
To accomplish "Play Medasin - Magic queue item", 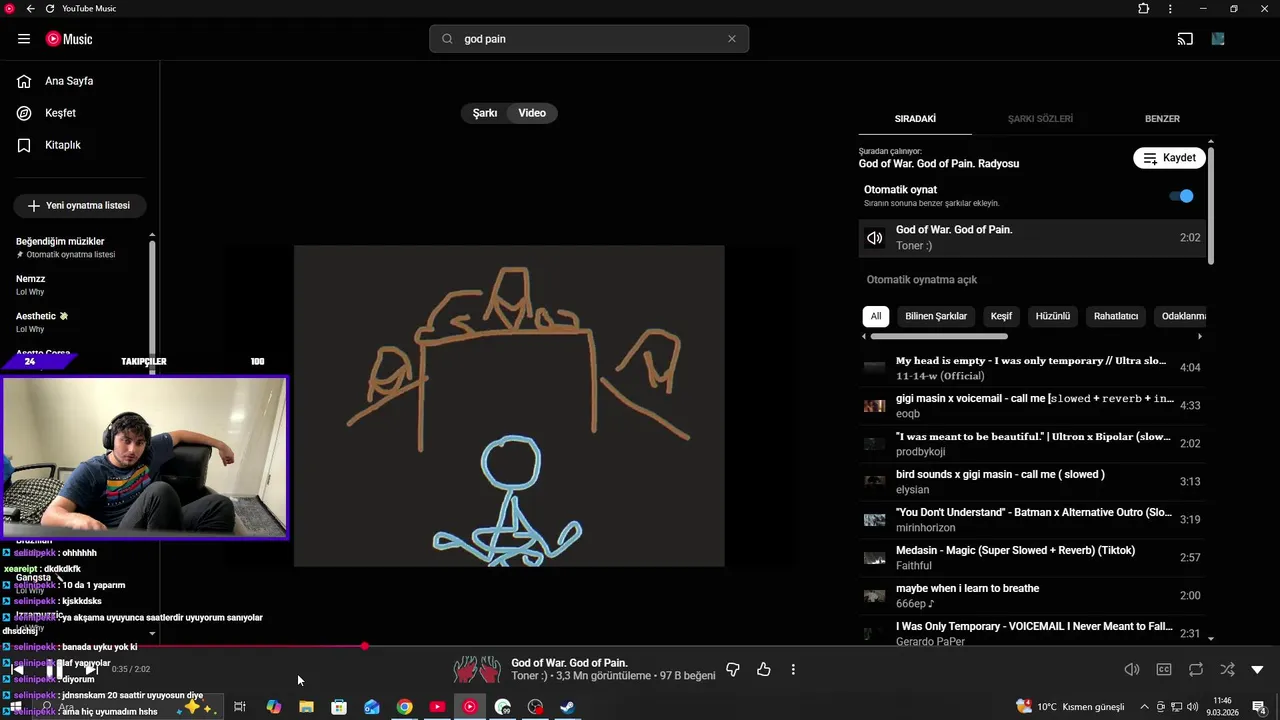I will pos(1032,558).
